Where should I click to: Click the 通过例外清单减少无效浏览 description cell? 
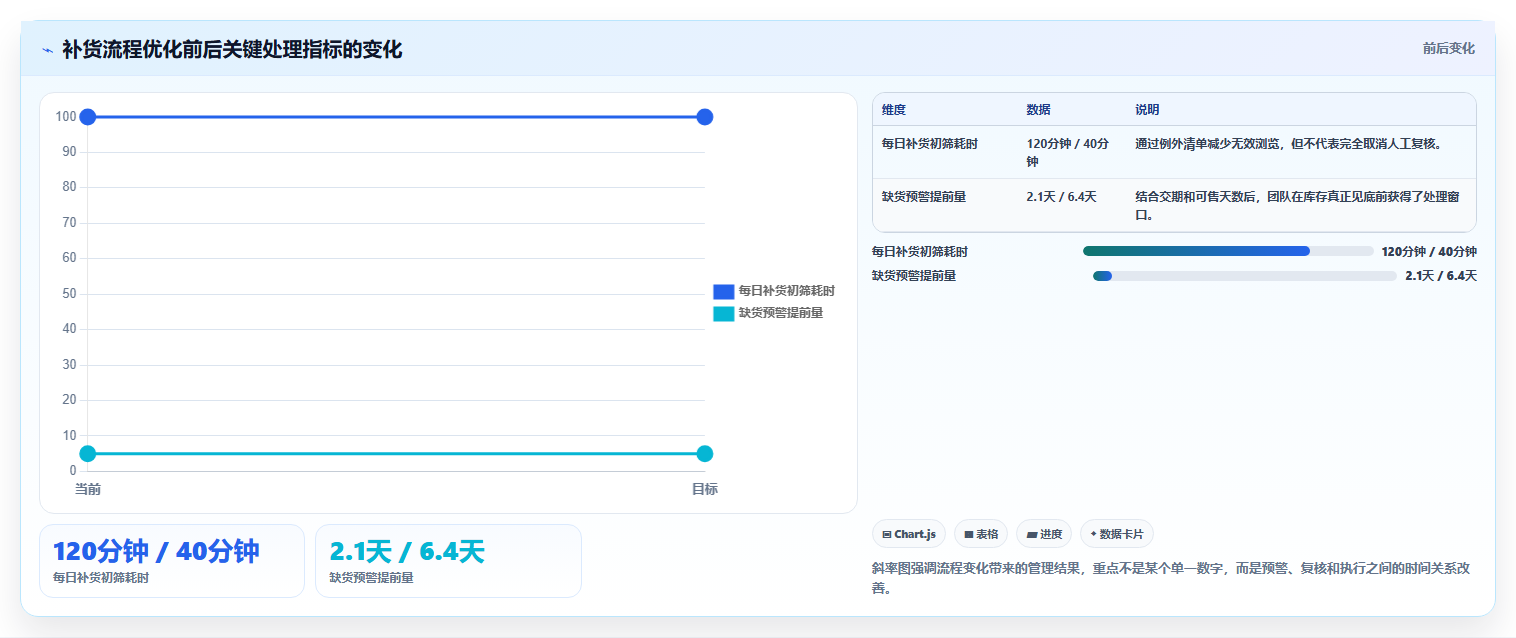point(1301,152)
